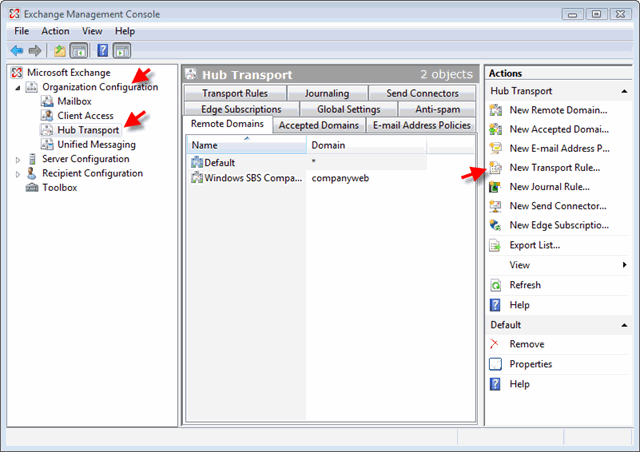
Task: Switch to the E-mail Address Policies tab
Action: pyautogui.click(x=421, y=125)
